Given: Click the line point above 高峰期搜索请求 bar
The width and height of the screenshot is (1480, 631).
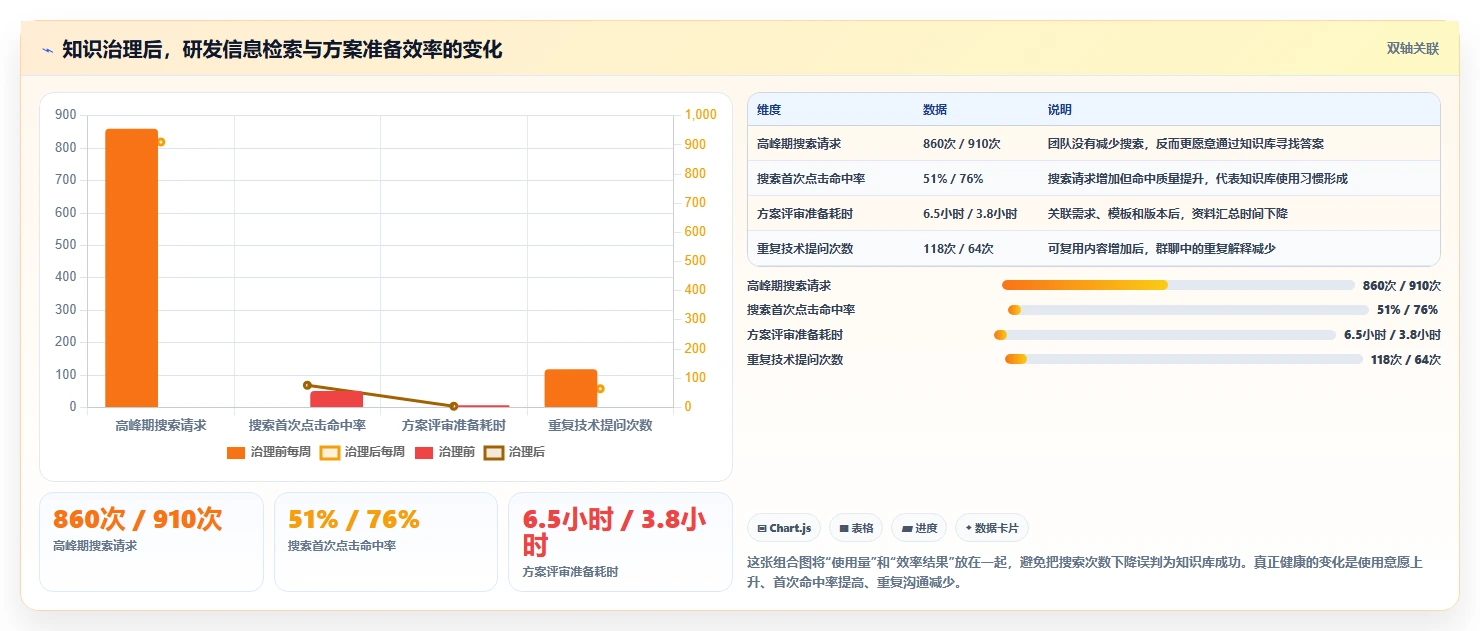Looking at the screenshot, I should pyautogui.click(x=160, y=142).
